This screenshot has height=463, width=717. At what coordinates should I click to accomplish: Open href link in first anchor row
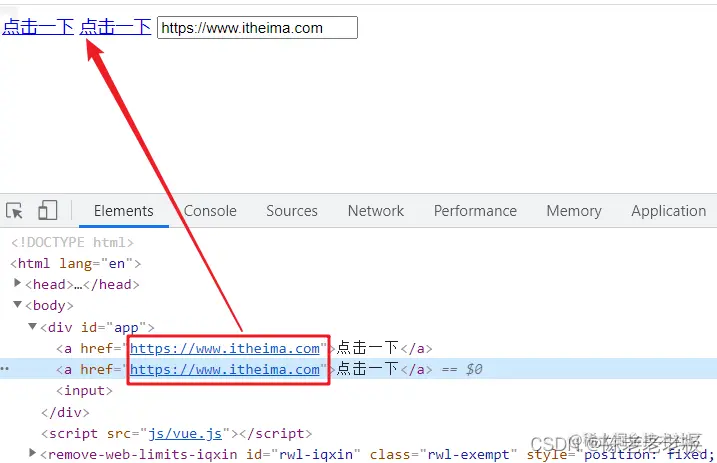[225, 349]
